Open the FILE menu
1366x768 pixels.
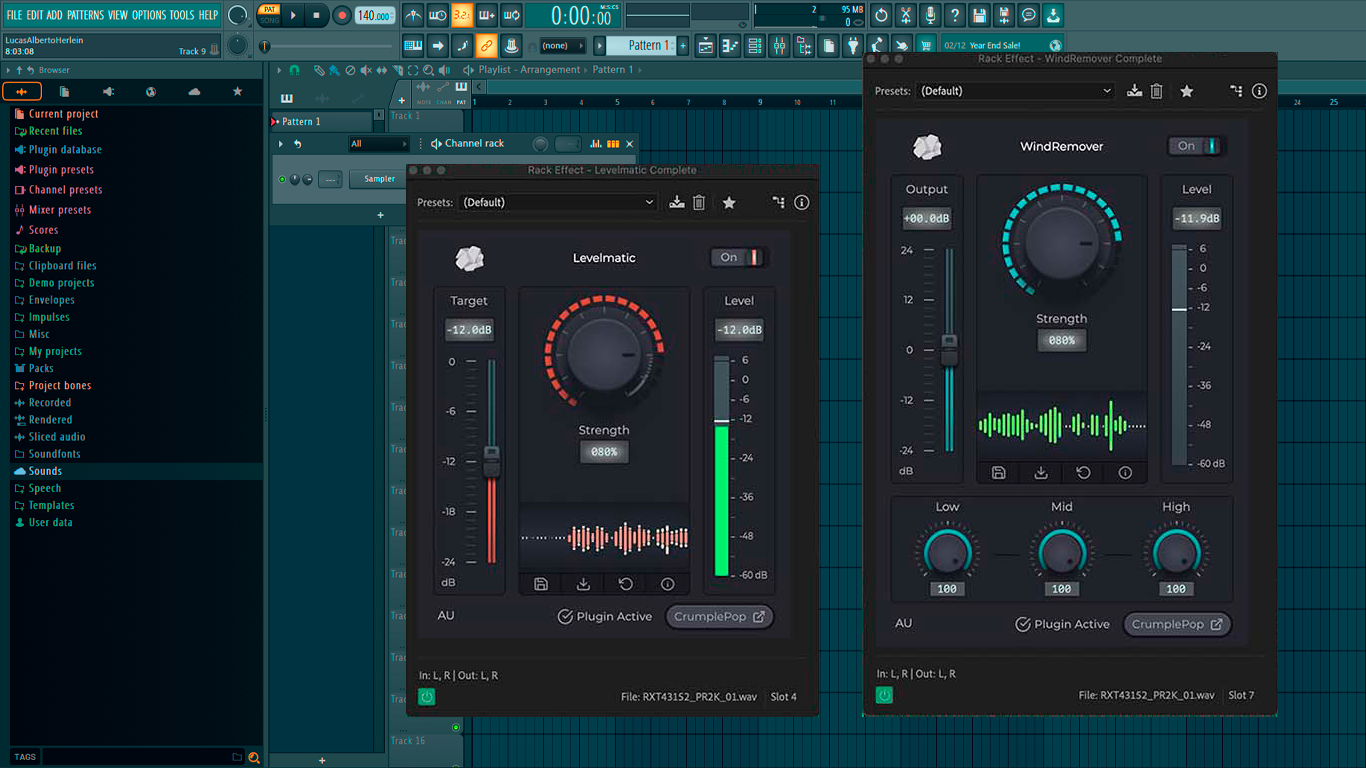tap(14, 15)
